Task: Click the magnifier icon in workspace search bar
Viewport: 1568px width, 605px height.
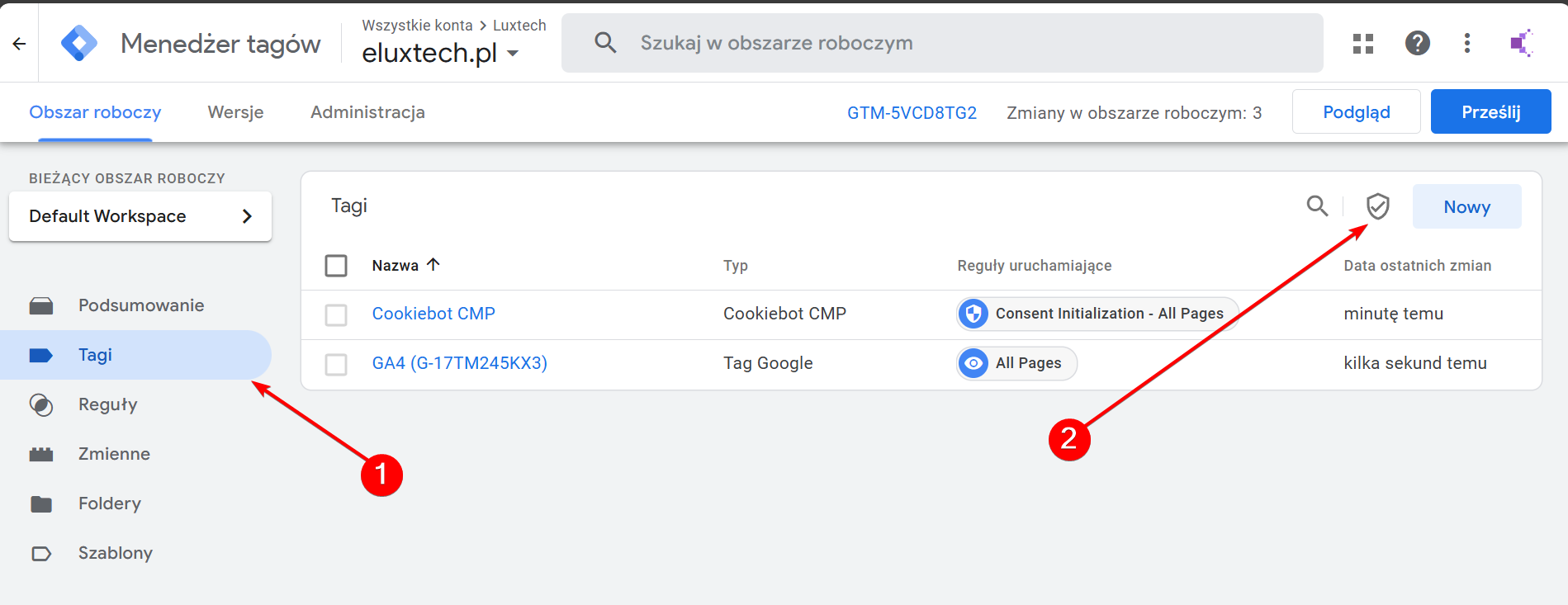Action: point(605,43)
